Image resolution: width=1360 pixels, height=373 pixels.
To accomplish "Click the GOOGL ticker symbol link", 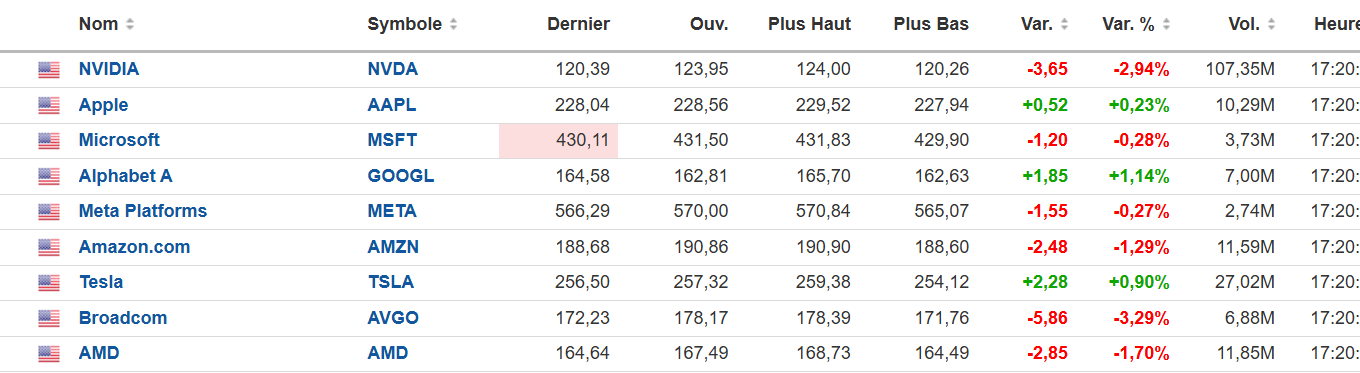I will coord(401,176).
